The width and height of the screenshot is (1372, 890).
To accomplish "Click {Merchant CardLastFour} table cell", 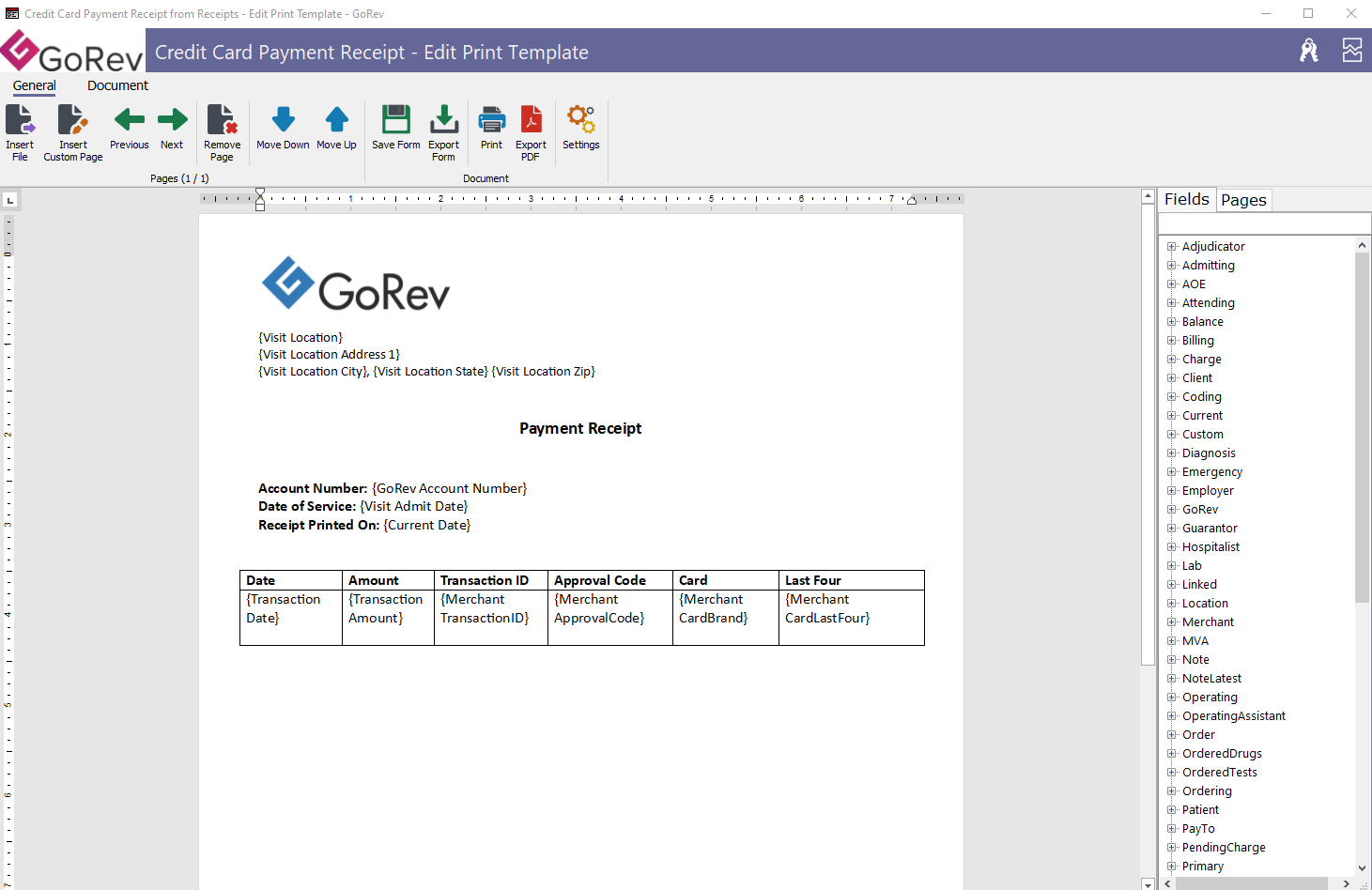I will tap(852, 618).
